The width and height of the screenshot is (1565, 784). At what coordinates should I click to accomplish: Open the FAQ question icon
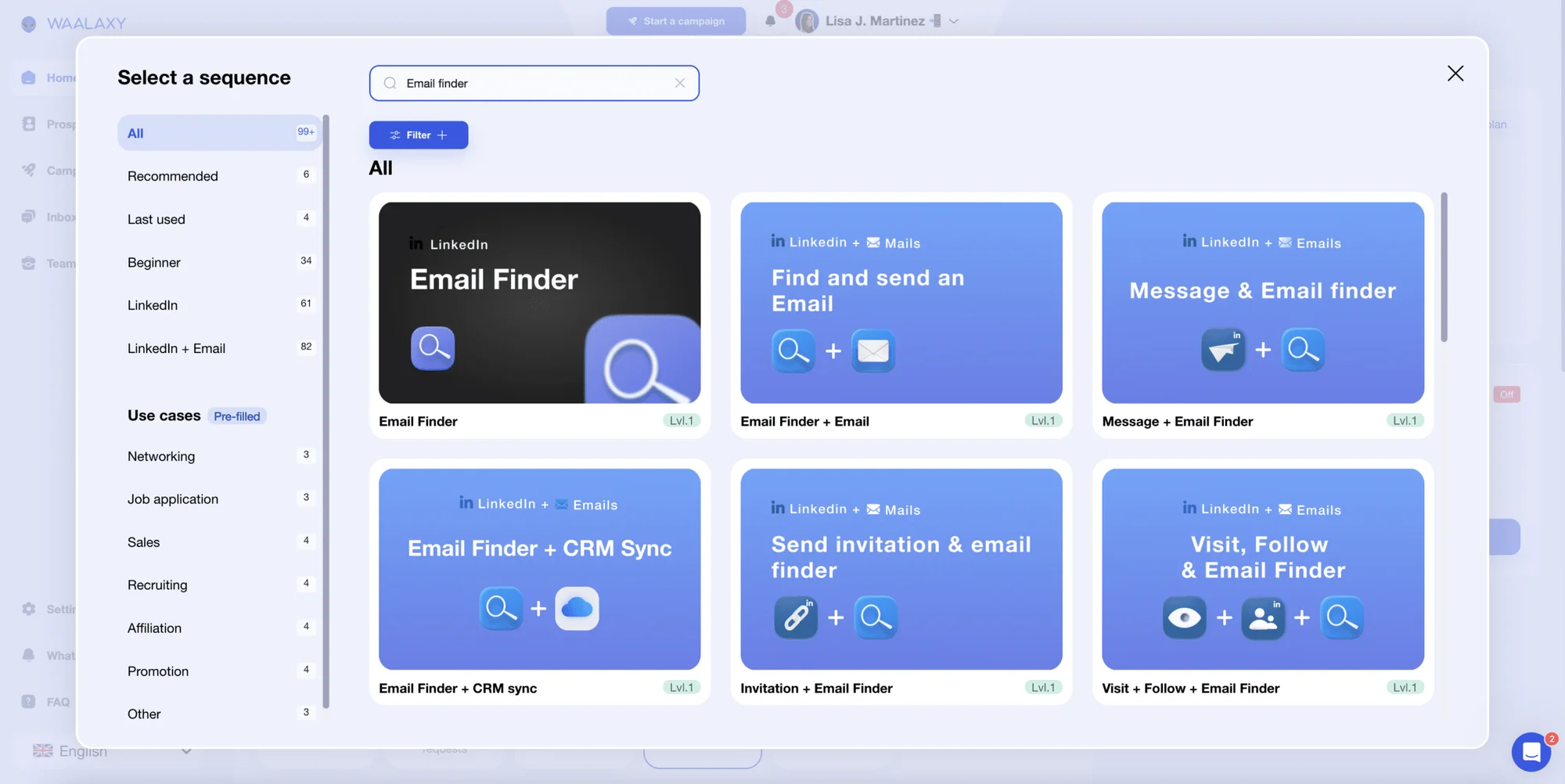pos(29,702)
